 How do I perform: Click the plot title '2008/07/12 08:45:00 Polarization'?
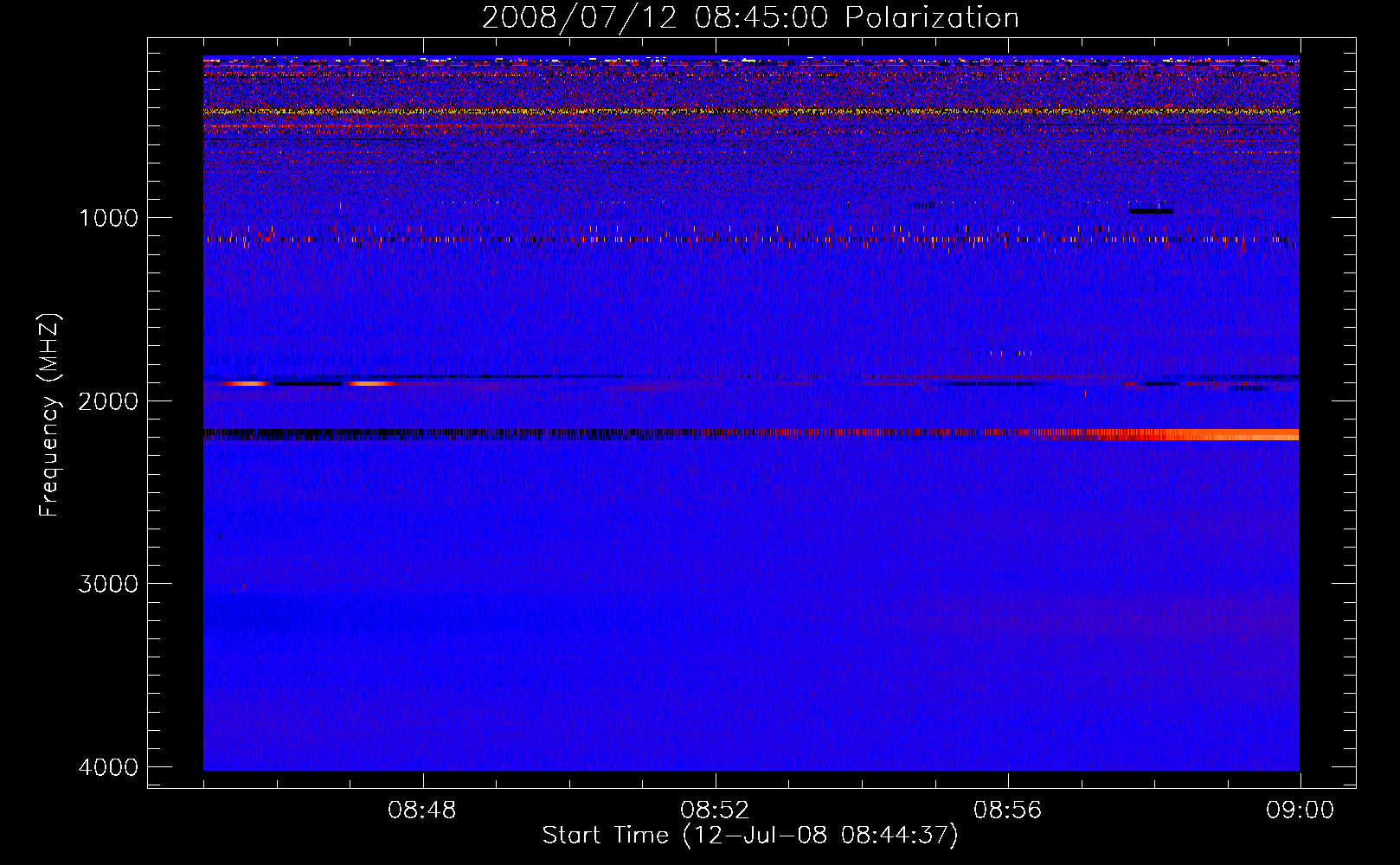point(750,17)
